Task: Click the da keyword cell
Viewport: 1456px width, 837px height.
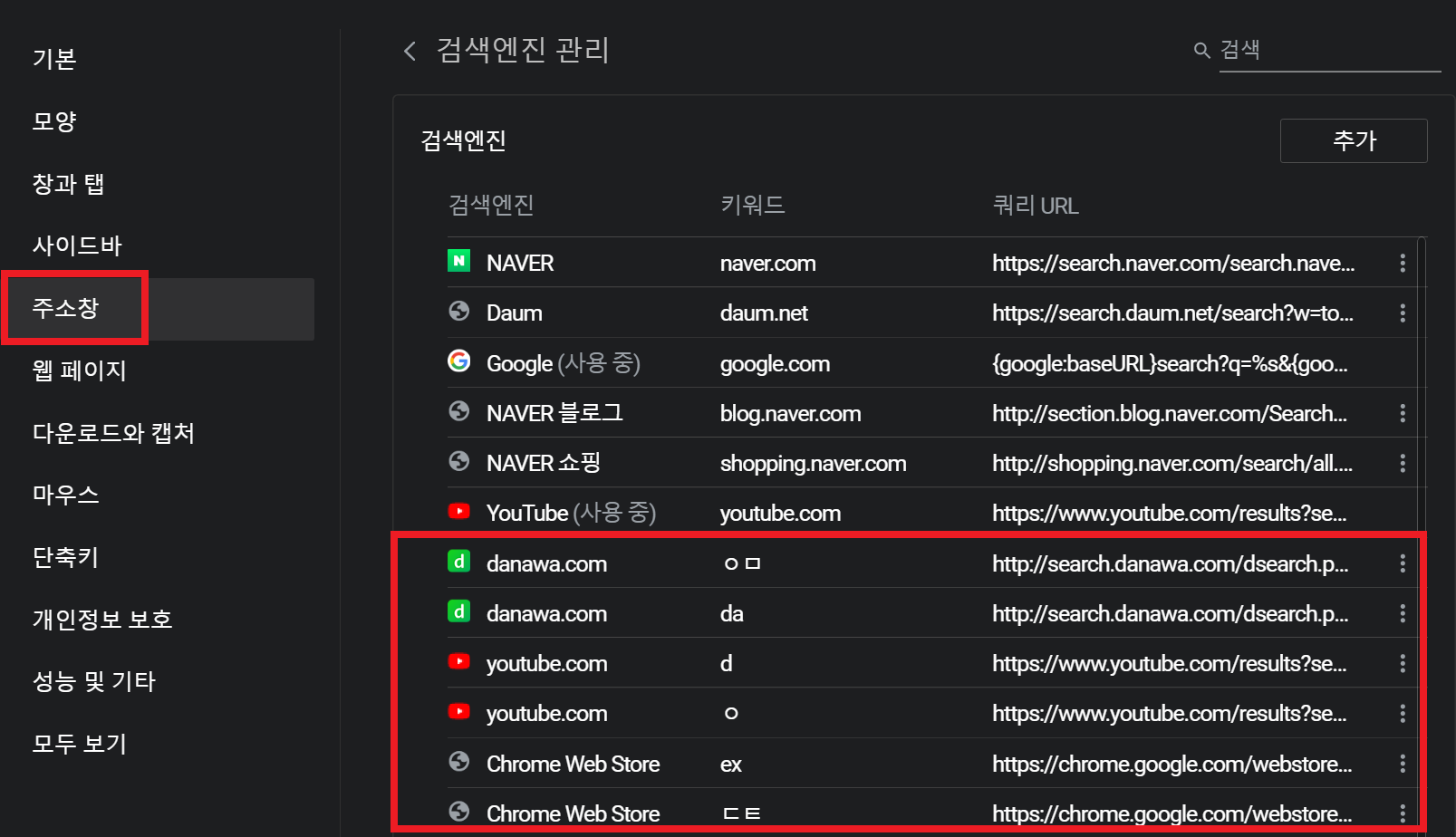Action: pos(732,613)
